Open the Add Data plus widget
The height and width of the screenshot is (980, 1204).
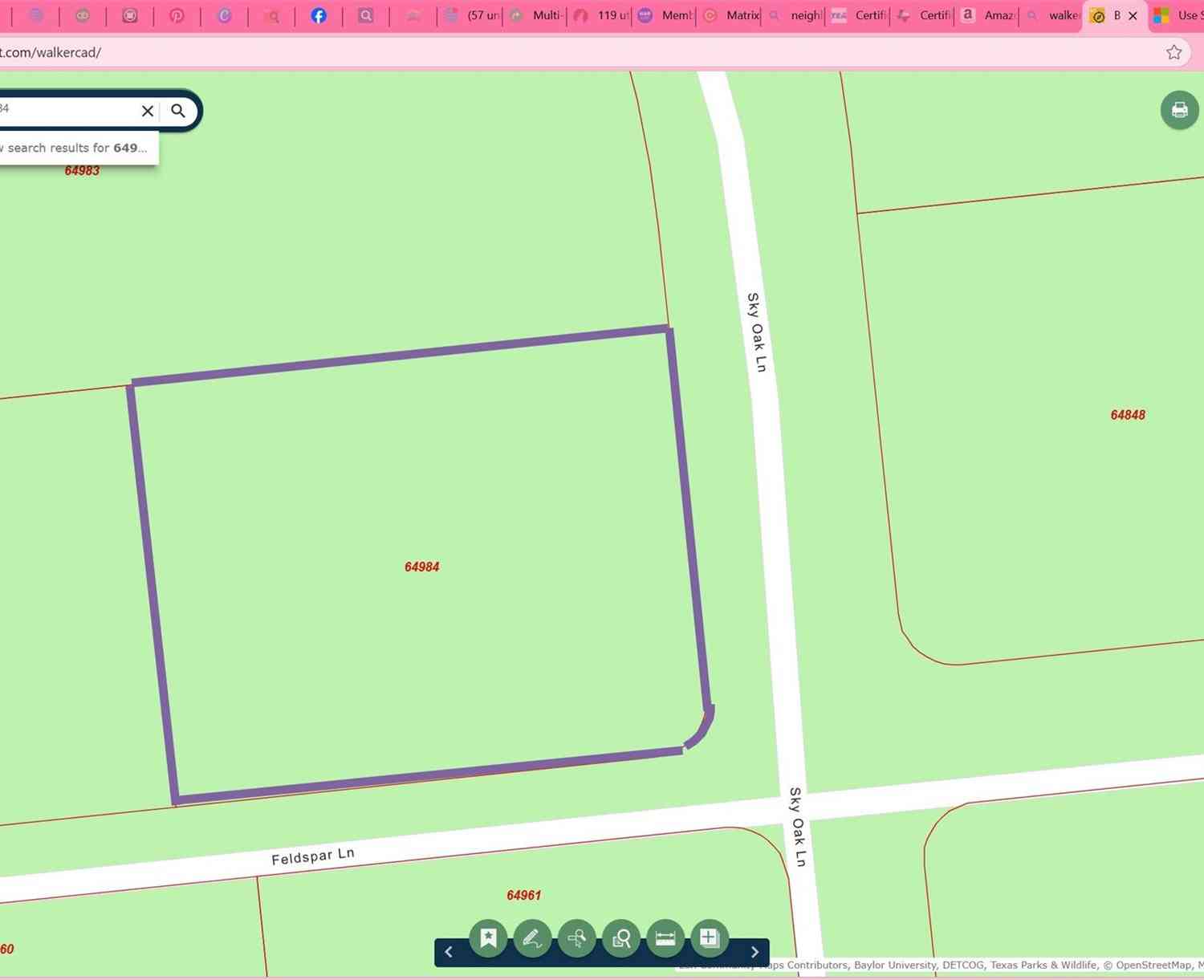[709, 938]
